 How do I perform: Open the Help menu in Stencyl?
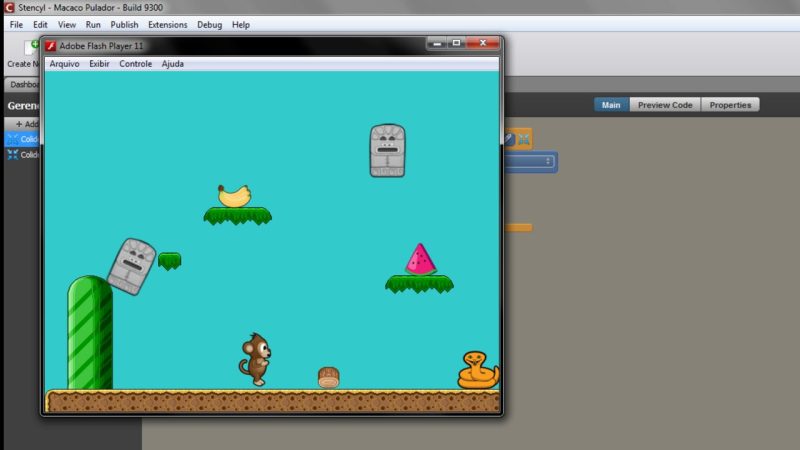[240, 24]
